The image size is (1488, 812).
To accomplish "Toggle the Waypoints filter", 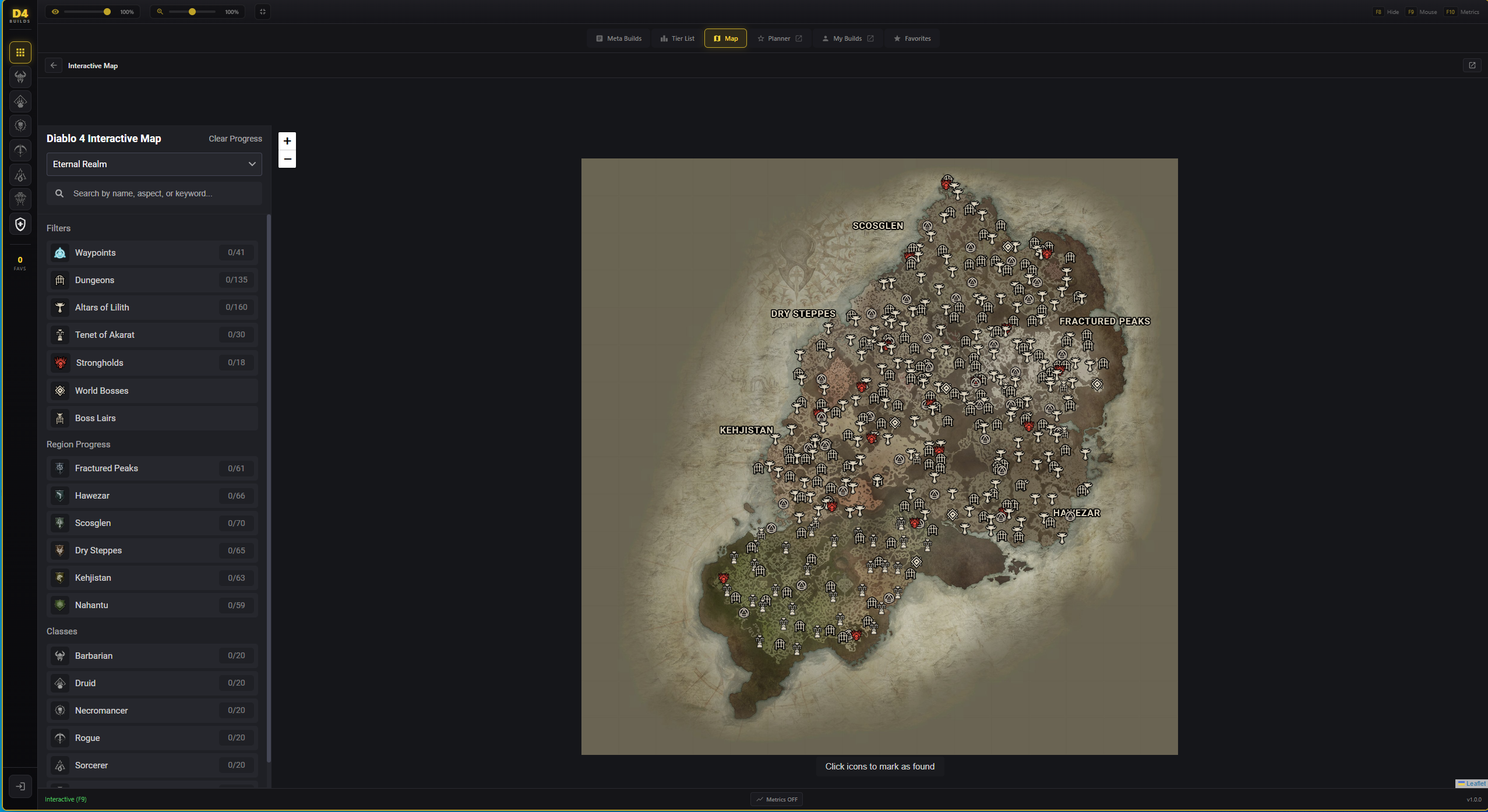I will pyautogui.click(x=152, y=253).
